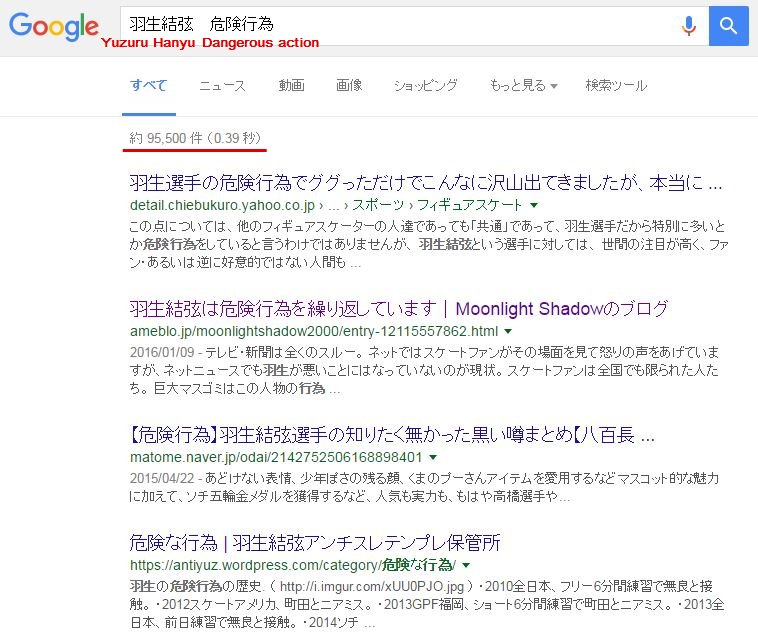Focus the search box with 羽生結弦 危険行為

(x=414, y=26)
